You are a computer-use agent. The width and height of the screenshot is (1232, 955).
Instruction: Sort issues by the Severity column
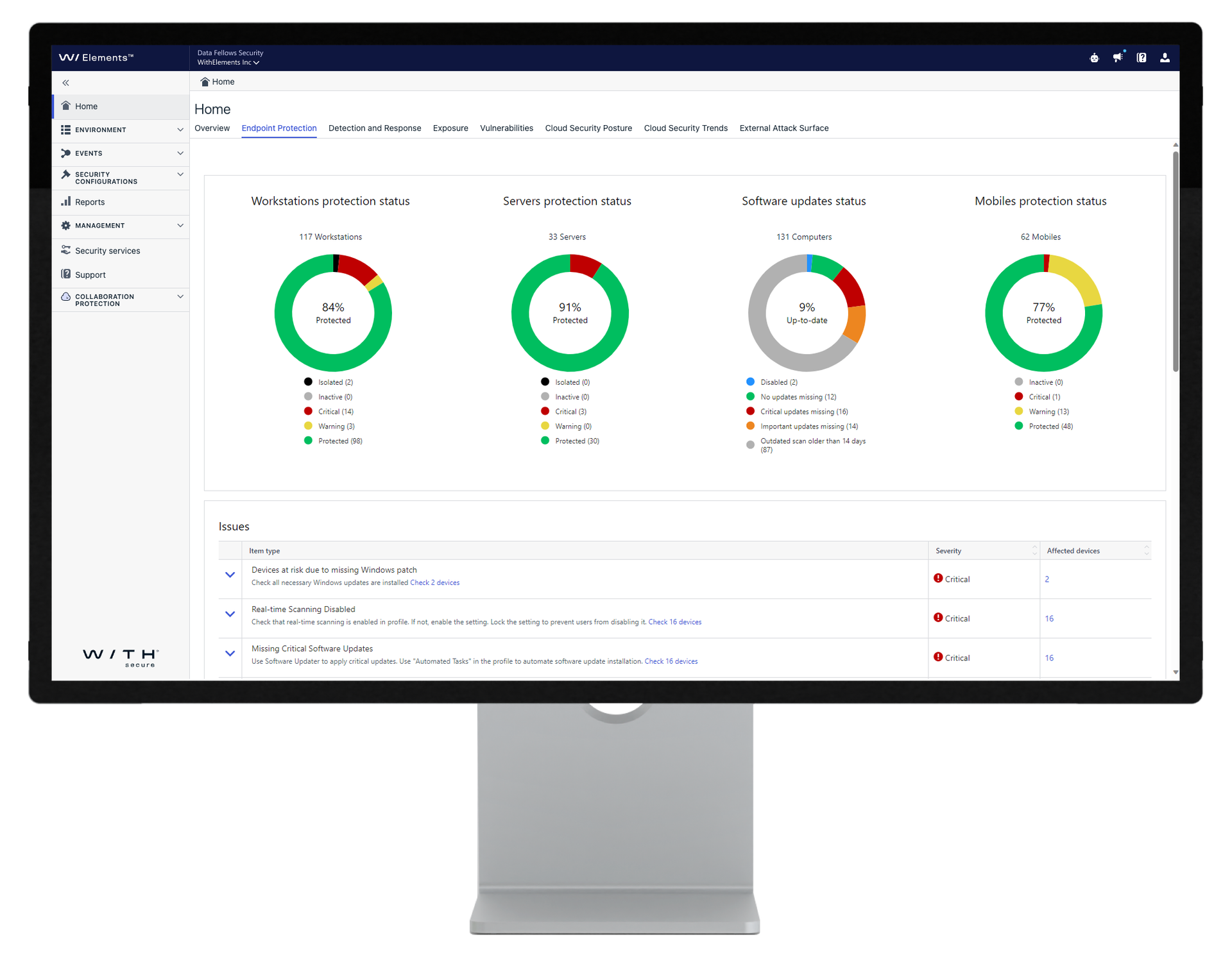(1034, 550)
